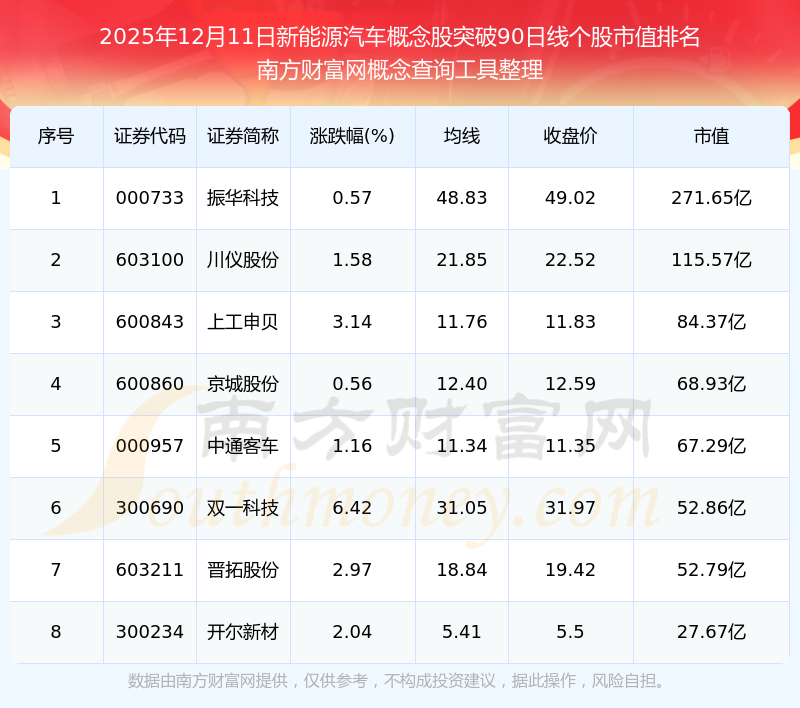
Task: Click the 收盘价 column header
Action: 570,136
